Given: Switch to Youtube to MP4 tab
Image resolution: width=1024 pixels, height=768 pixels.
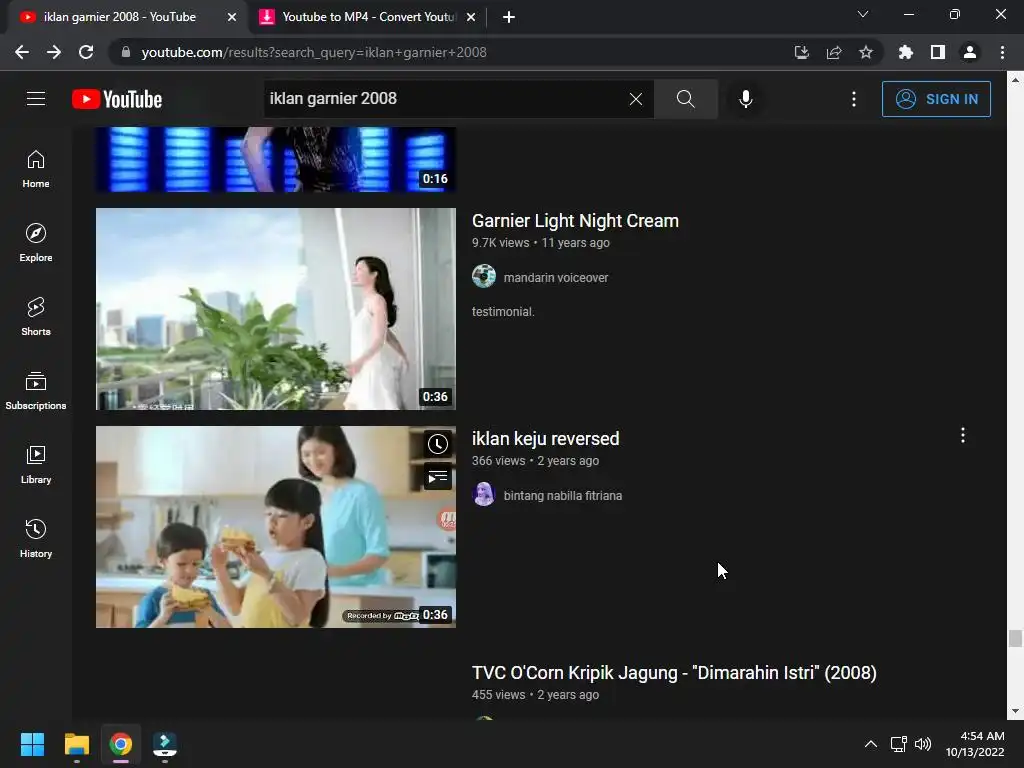Looking at the screenshot, I should click(369, 17).
